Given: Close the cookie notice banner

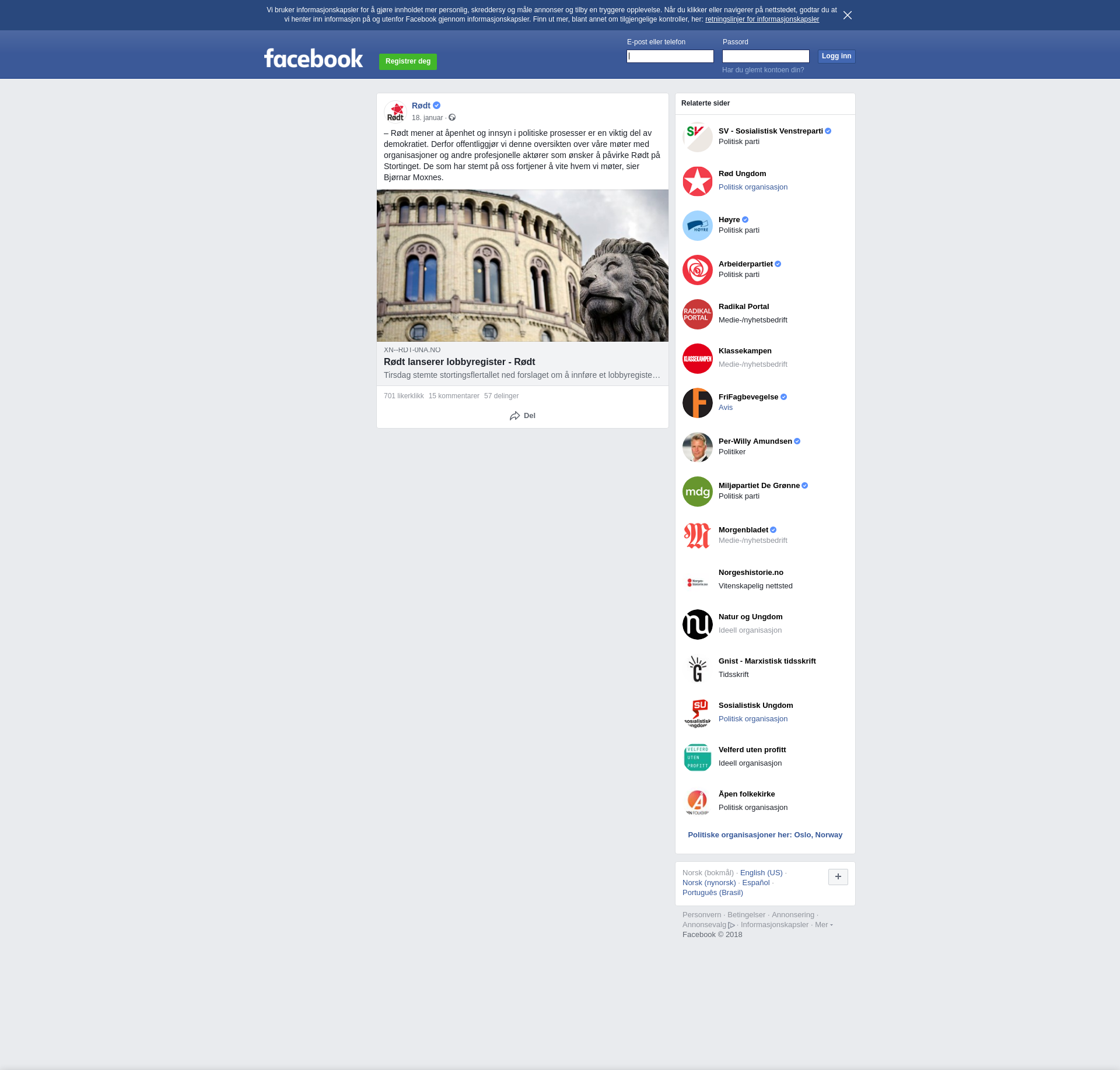Looking at the screenshot, I should click(x=848, y=15).
